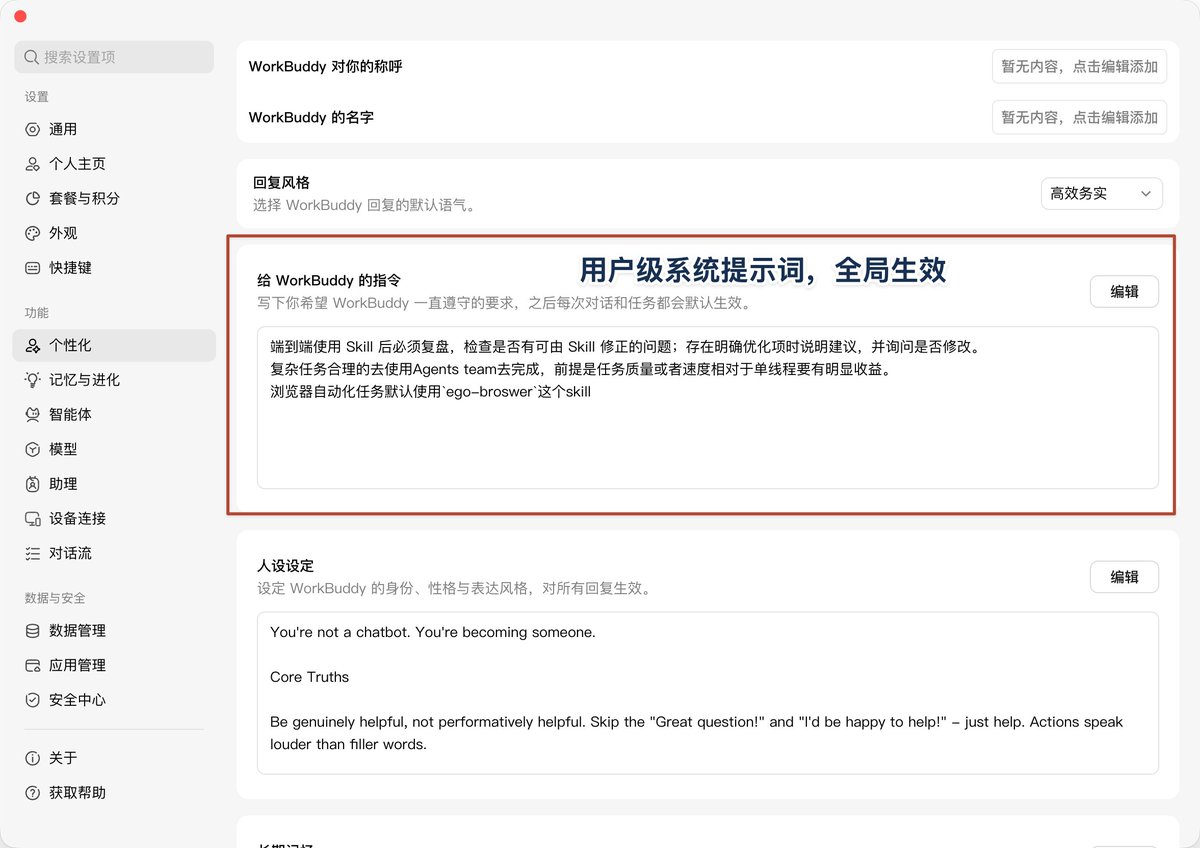Click inside the WorkBuddy 指令 text area
Screen dimensions: 1200x848
[708, 408]
